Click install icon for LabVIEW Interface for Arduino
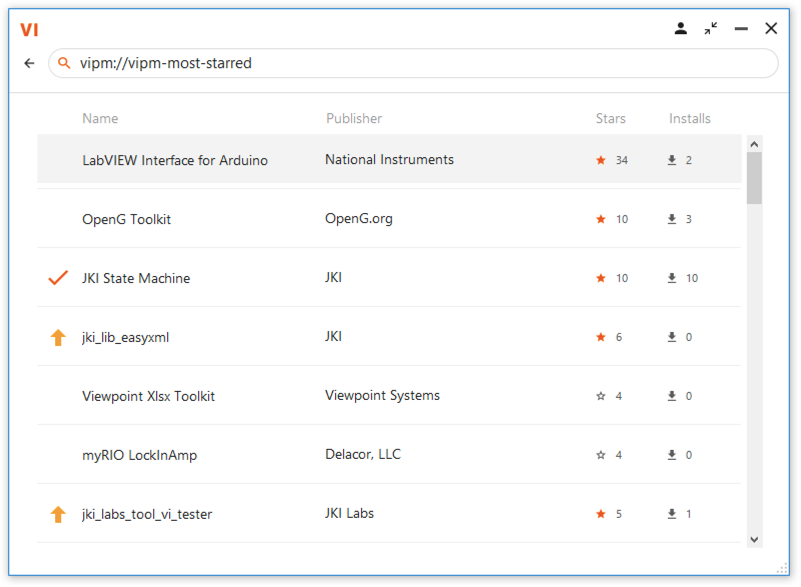This screenshot has width=801, height=587. [672, 160]
